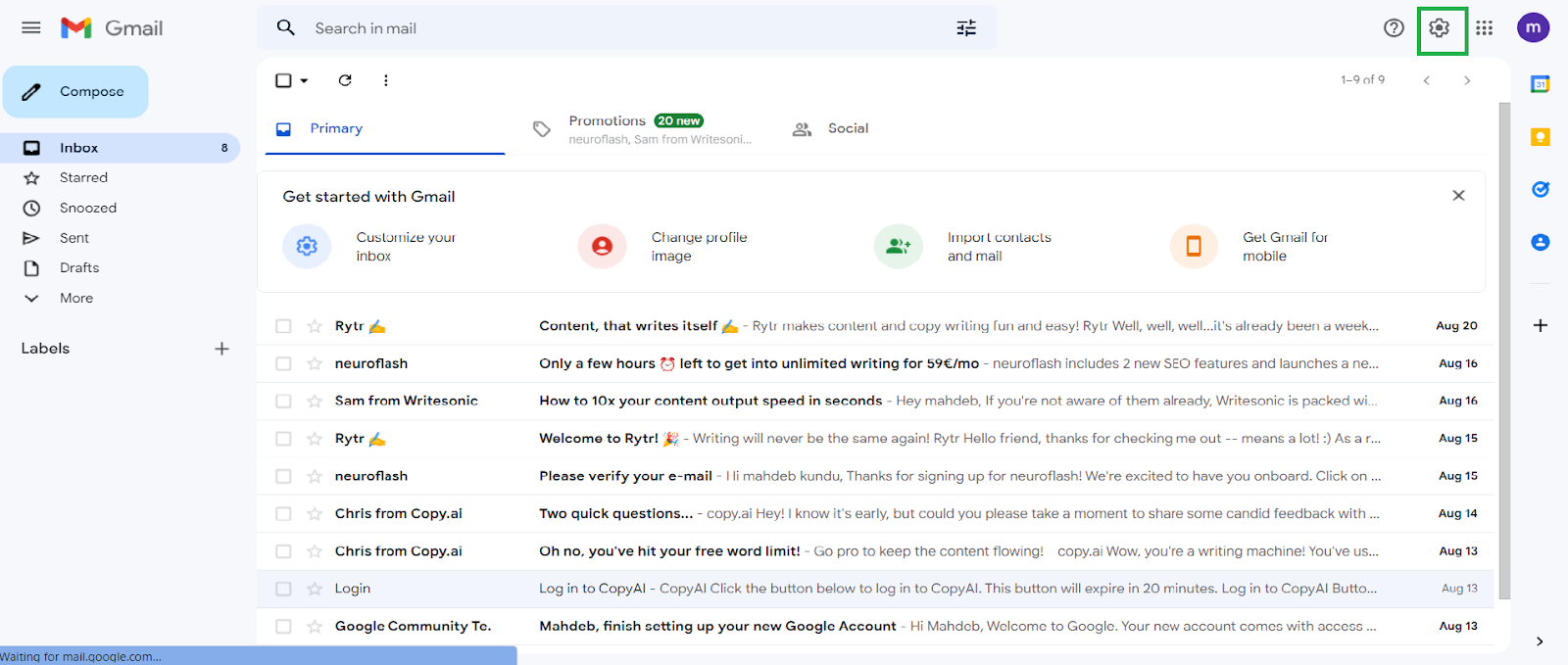Click the Search in mail field
Screen dimensions: 1568x665
pyautogui.click(x=627, y=28)
